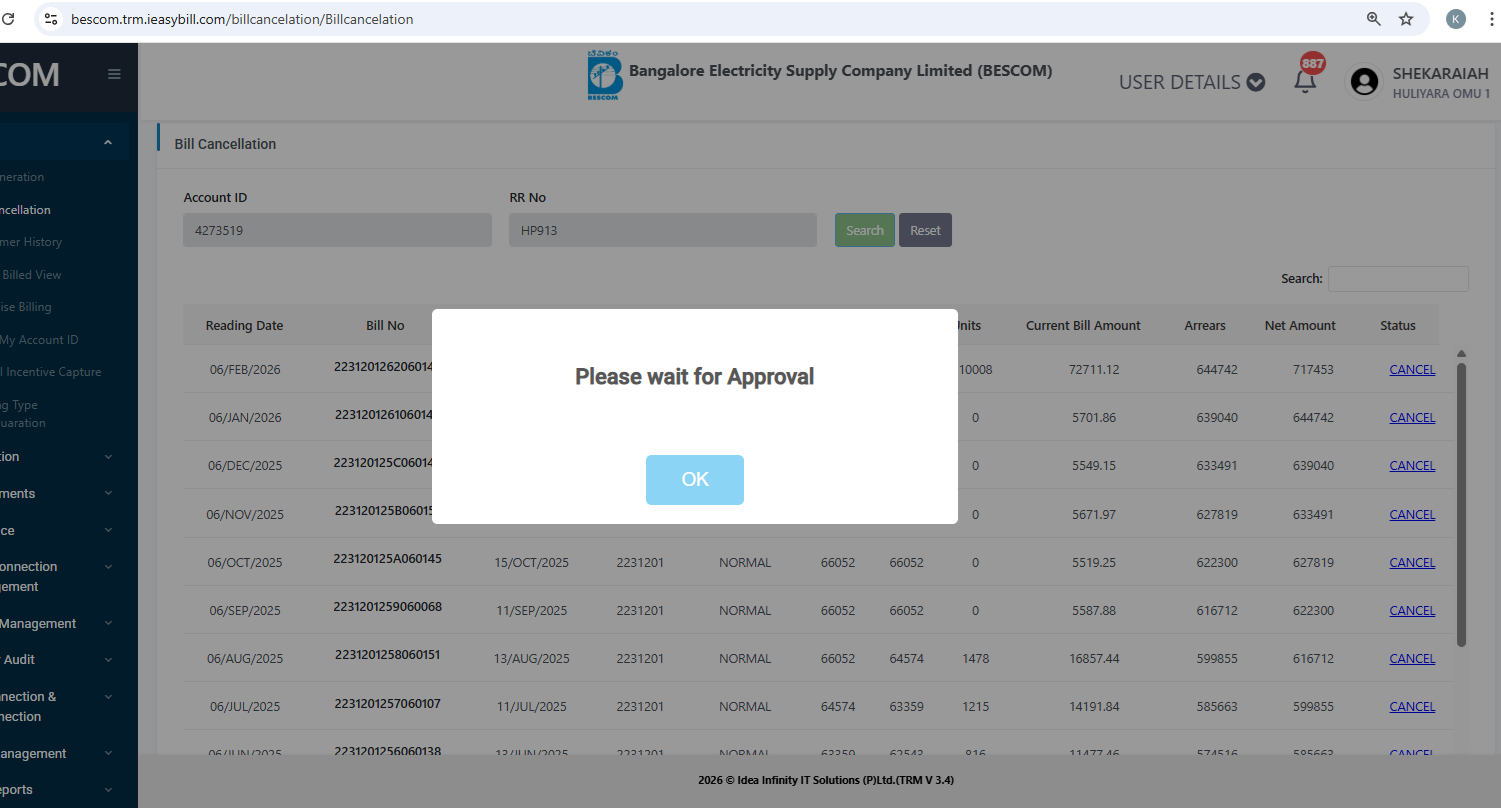Click the user name SHEKARAIAH

point(1441,74)
